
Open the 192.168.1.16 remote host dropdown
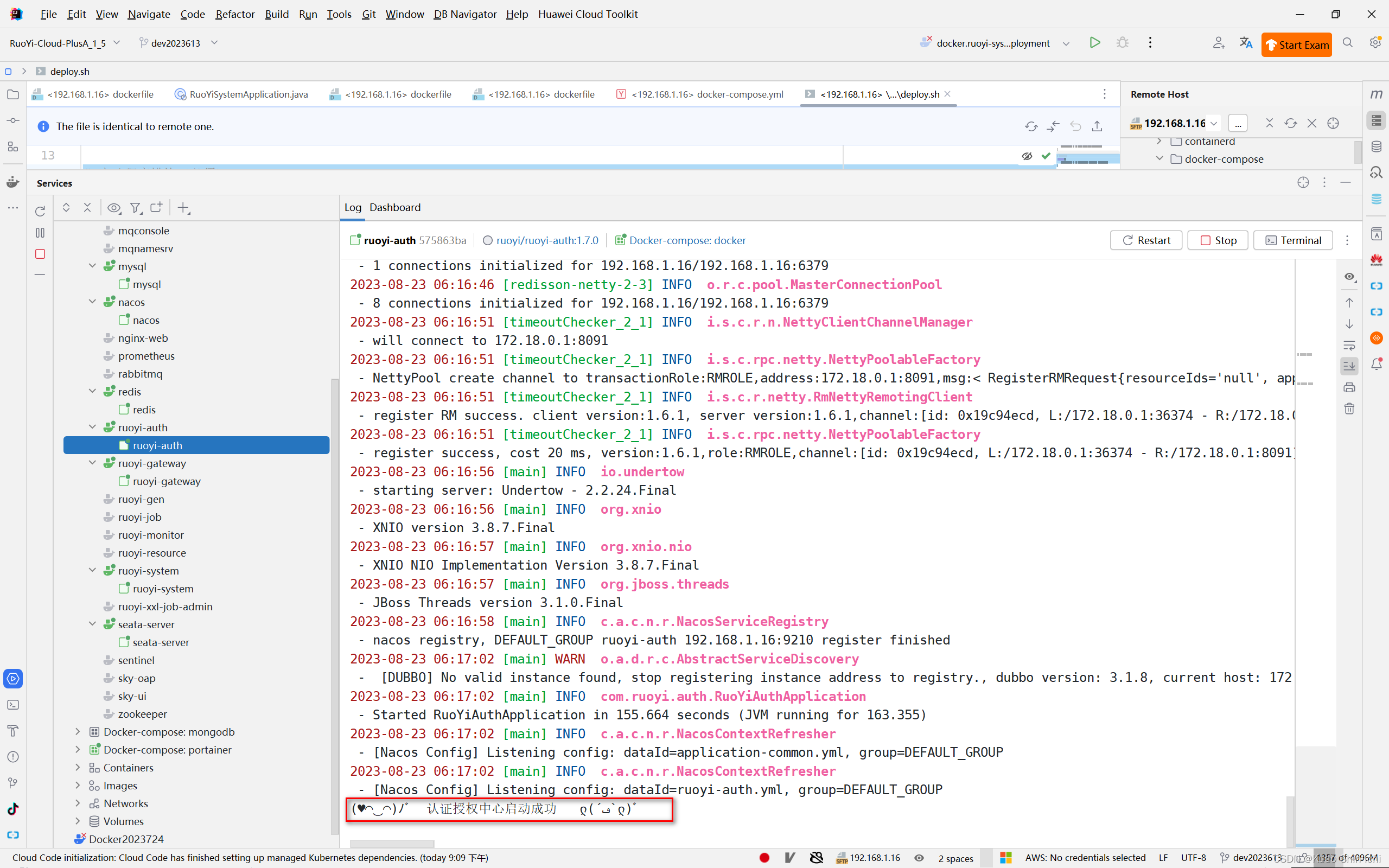coord(1213,124)
